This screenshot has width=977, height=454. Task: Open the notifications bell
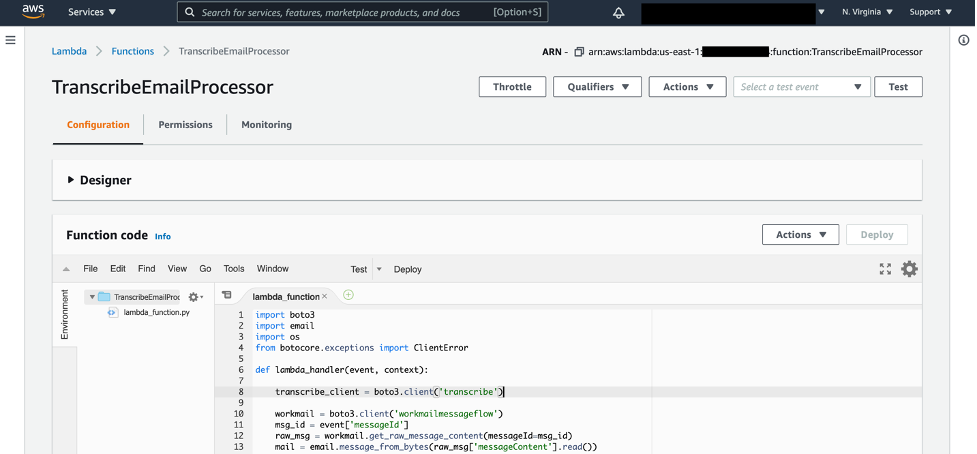pos(618,13)
